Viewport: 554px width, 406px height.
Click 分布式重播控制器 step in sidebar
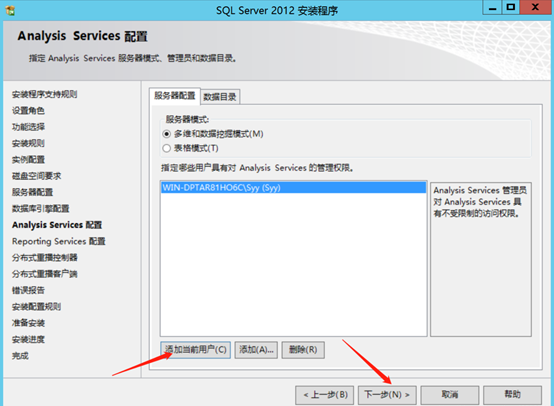pos(45,258)
